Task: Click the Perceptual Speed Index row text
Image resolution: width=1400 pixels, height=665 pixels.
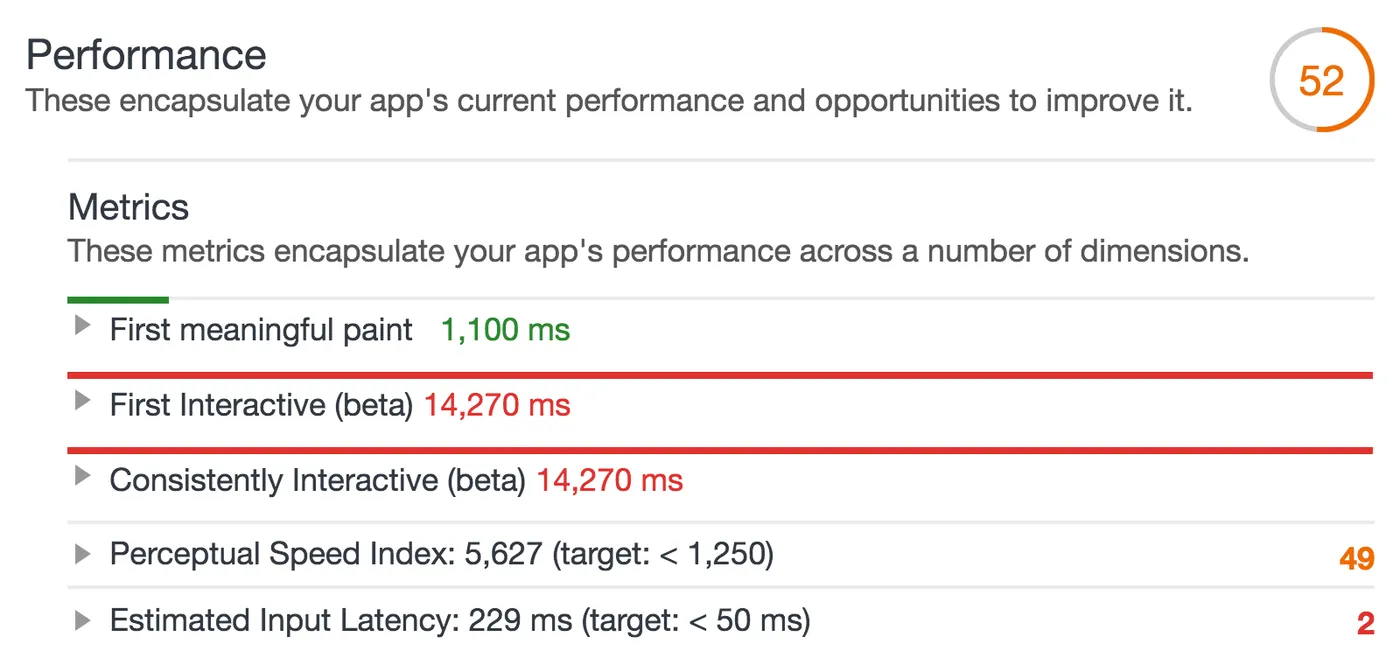Action: (441, 554)
